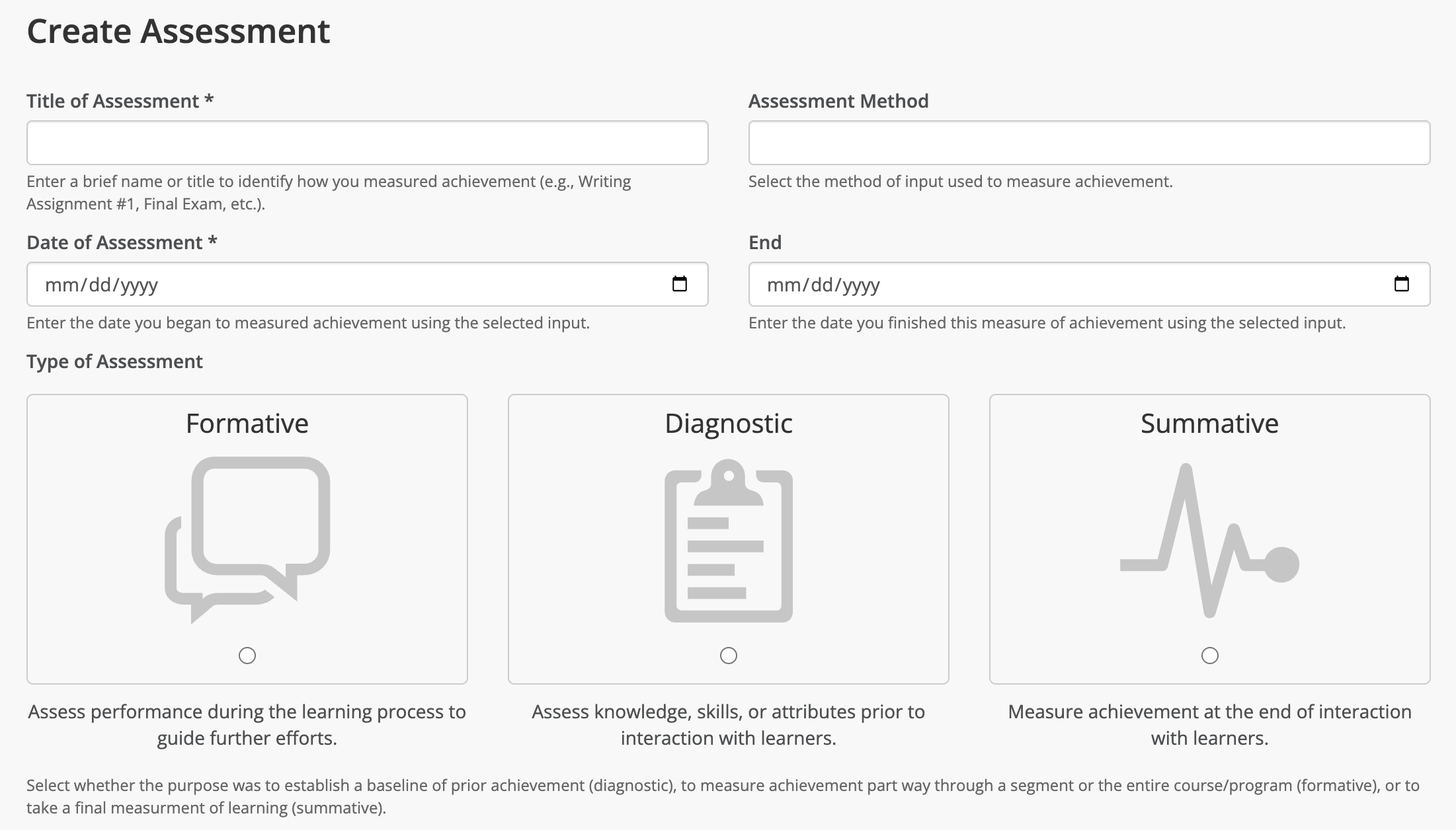Click the Title of Assessment input field
The width and height of the screenshot is (1456, 830).
point(367,143)
